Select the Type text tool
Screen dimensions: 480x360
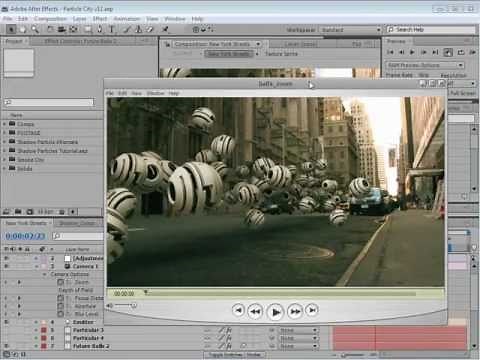click(112, 29)
